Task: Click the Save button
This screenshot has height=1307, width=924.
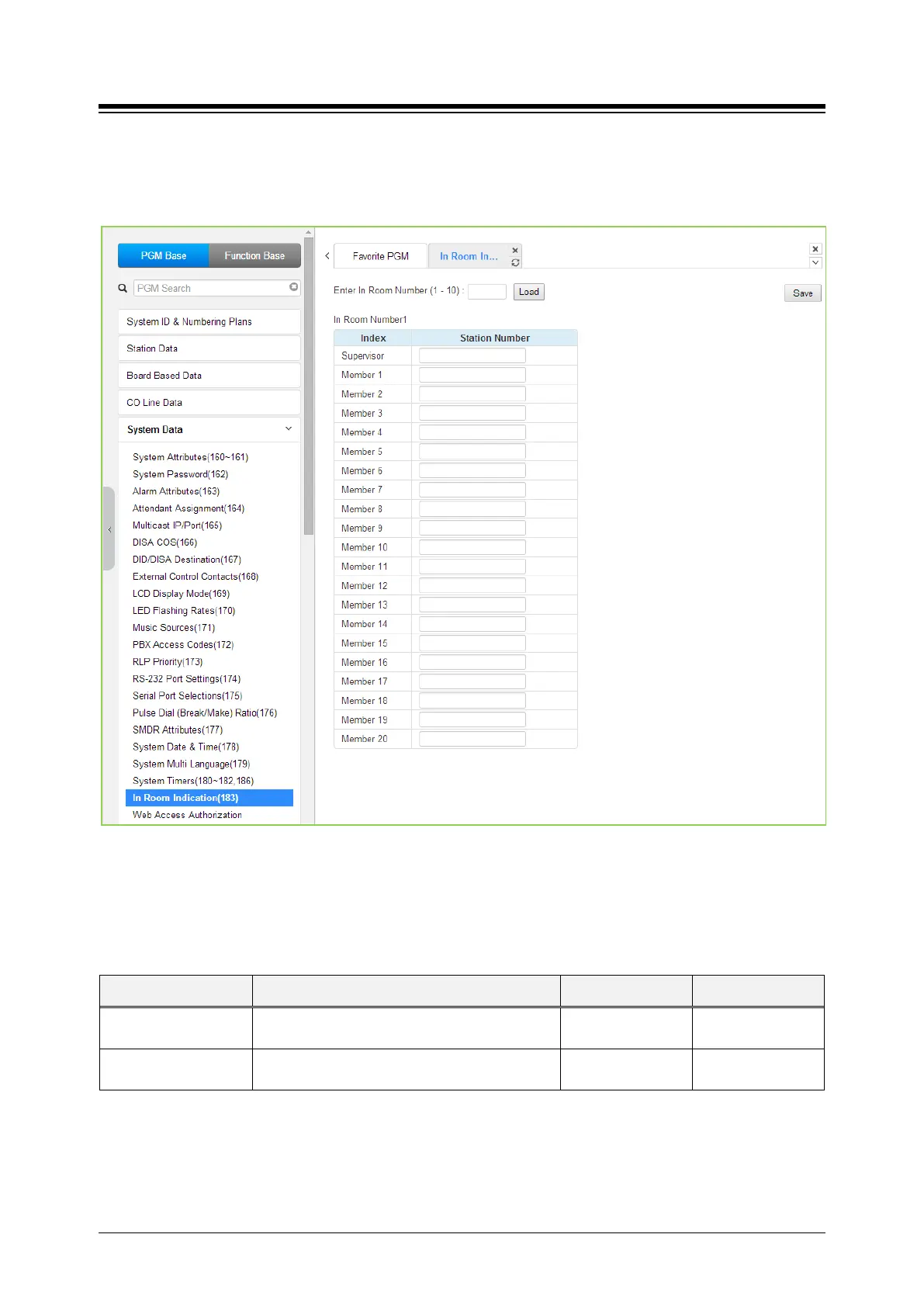Action: (x=803, y=293)
